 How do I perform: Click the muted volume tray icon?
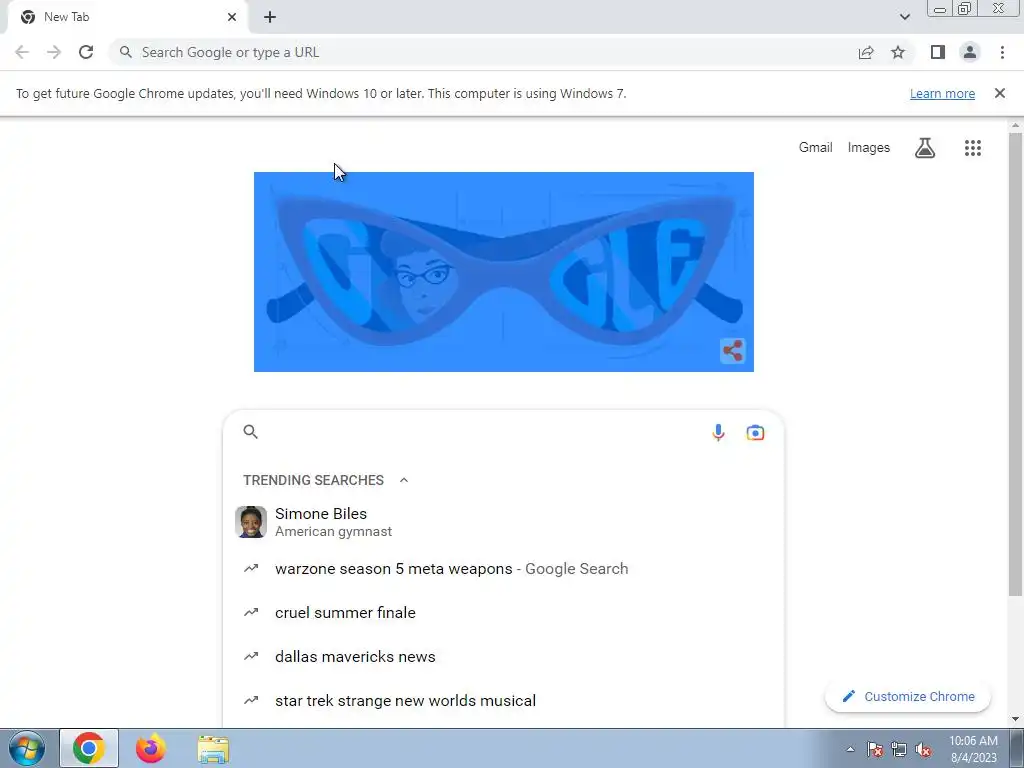pyautogui.click(x=923, y=749)
